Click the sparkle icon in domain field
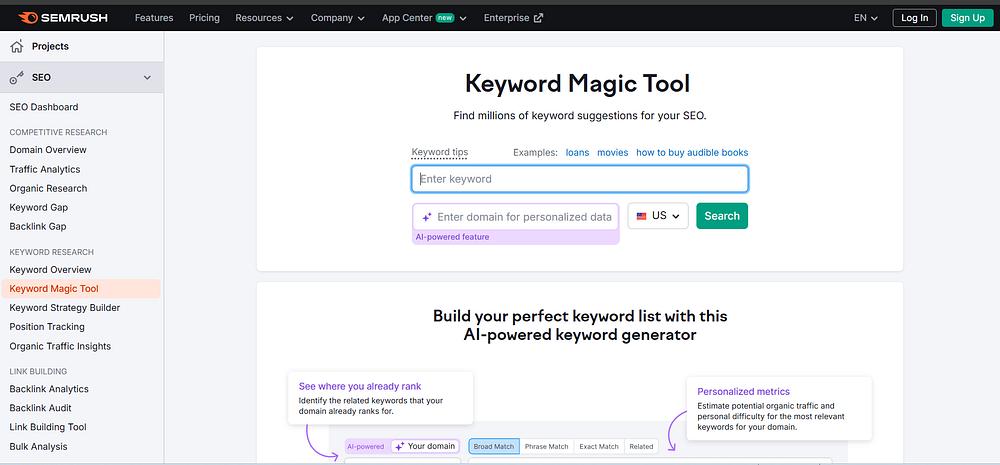1000x465 pixels. pos(427,217)
